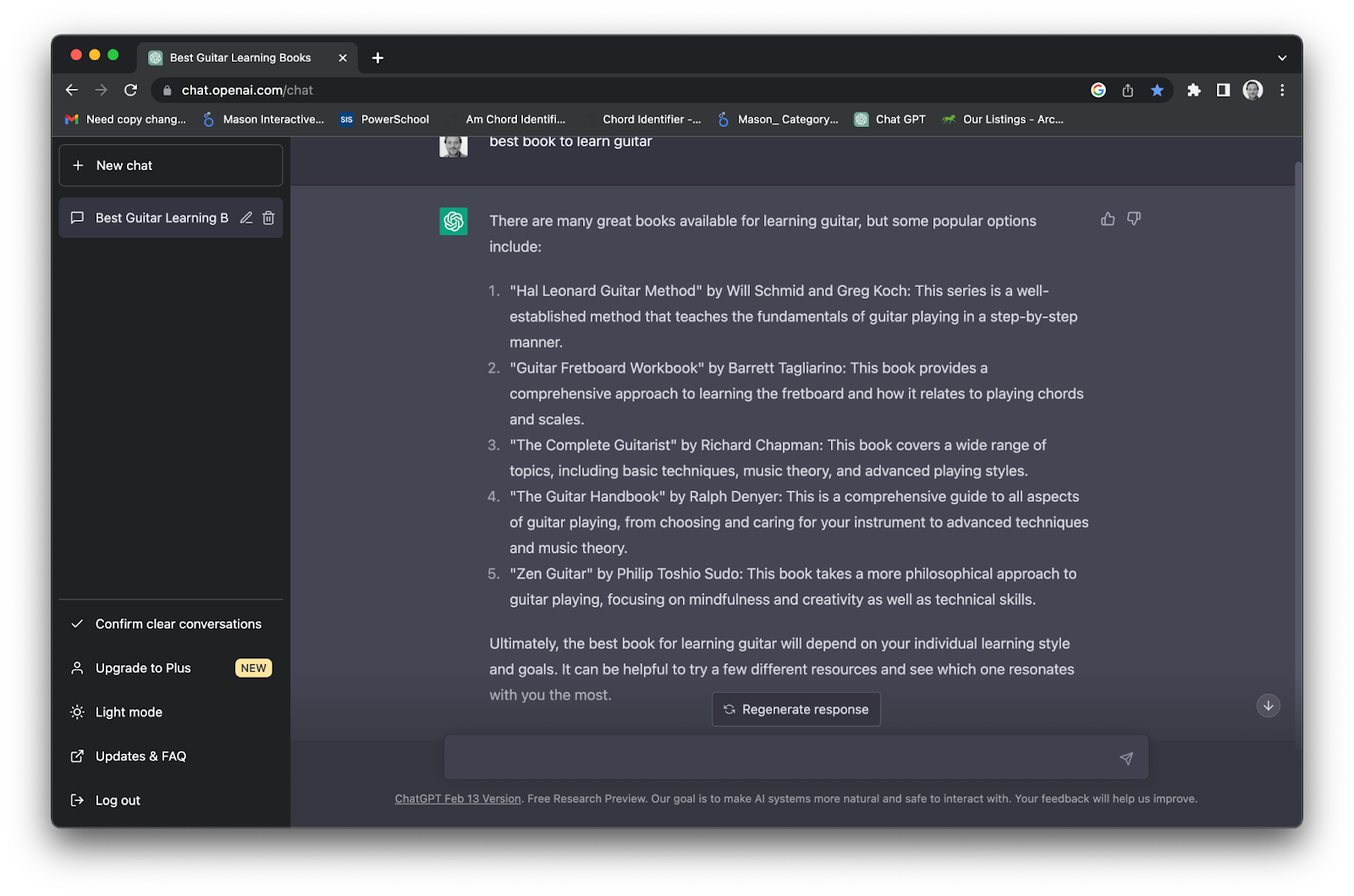Log out of ChatGPT
This screenshot has height=896, width=1354.
click(x=171, y=800)
